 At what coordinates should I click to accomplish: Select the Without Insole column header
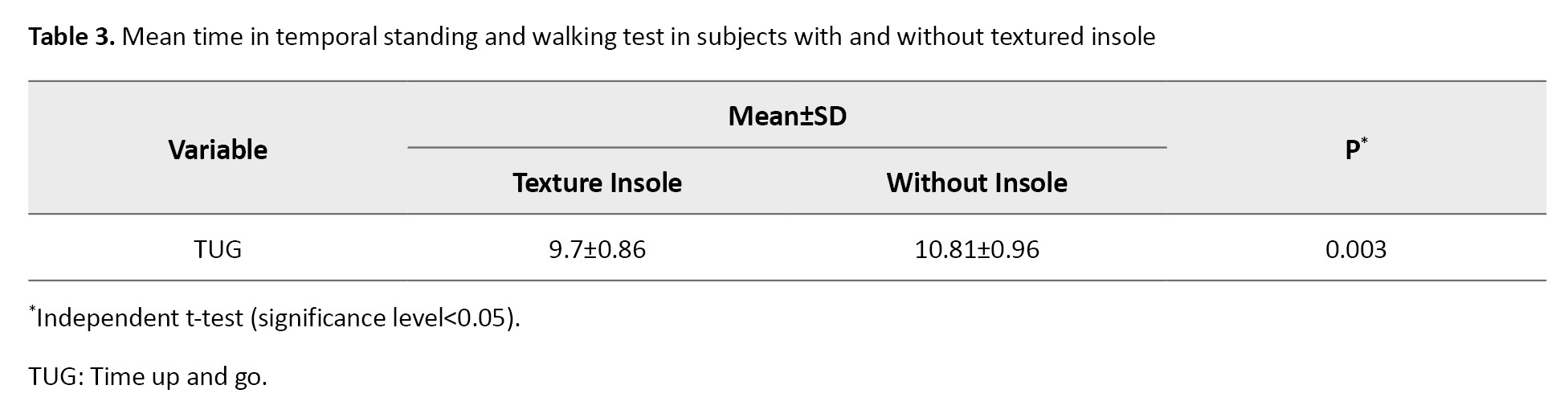(x=977, y=183)
